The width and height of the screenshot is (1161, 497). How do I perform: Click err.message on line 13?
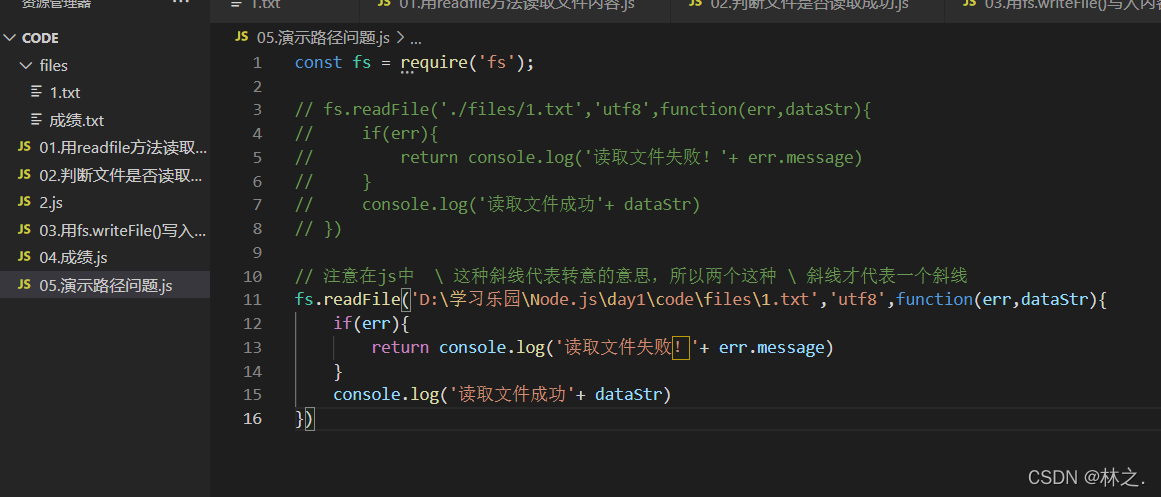click(x=771, y=347)
